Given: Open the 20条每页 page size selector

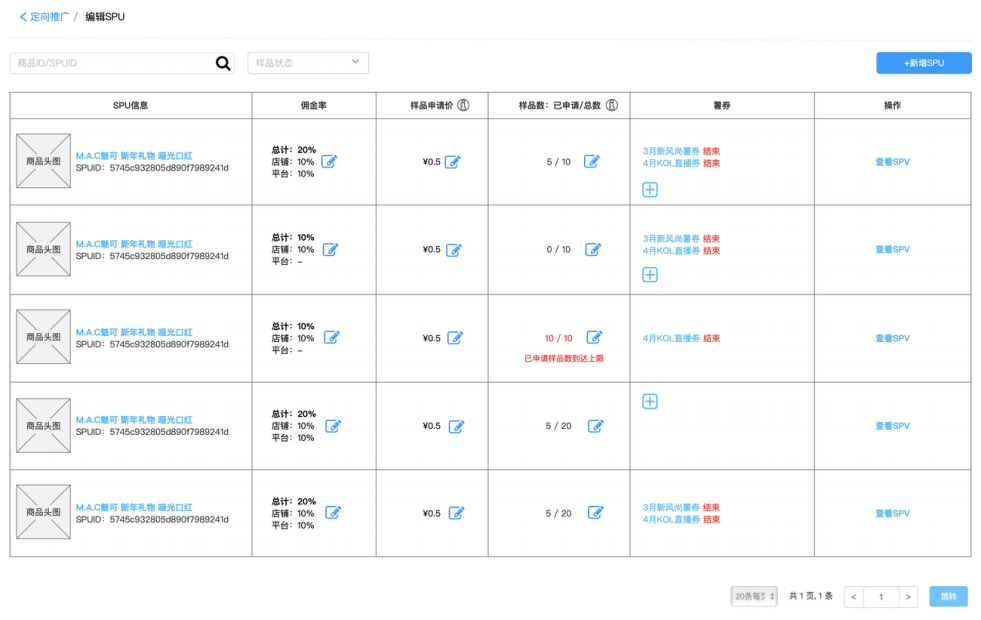Looking at the screenshot, I should point(754,596).
